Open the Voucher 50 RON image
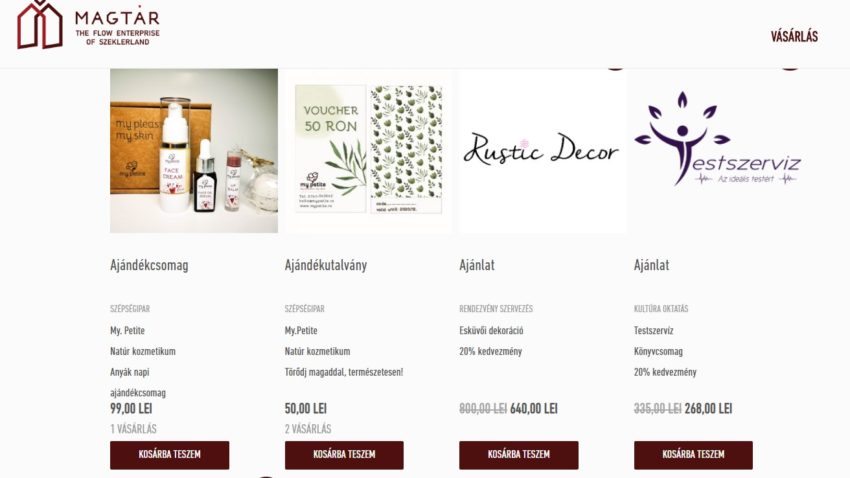Viewport: 850px width, 478px height. [369, 151]
